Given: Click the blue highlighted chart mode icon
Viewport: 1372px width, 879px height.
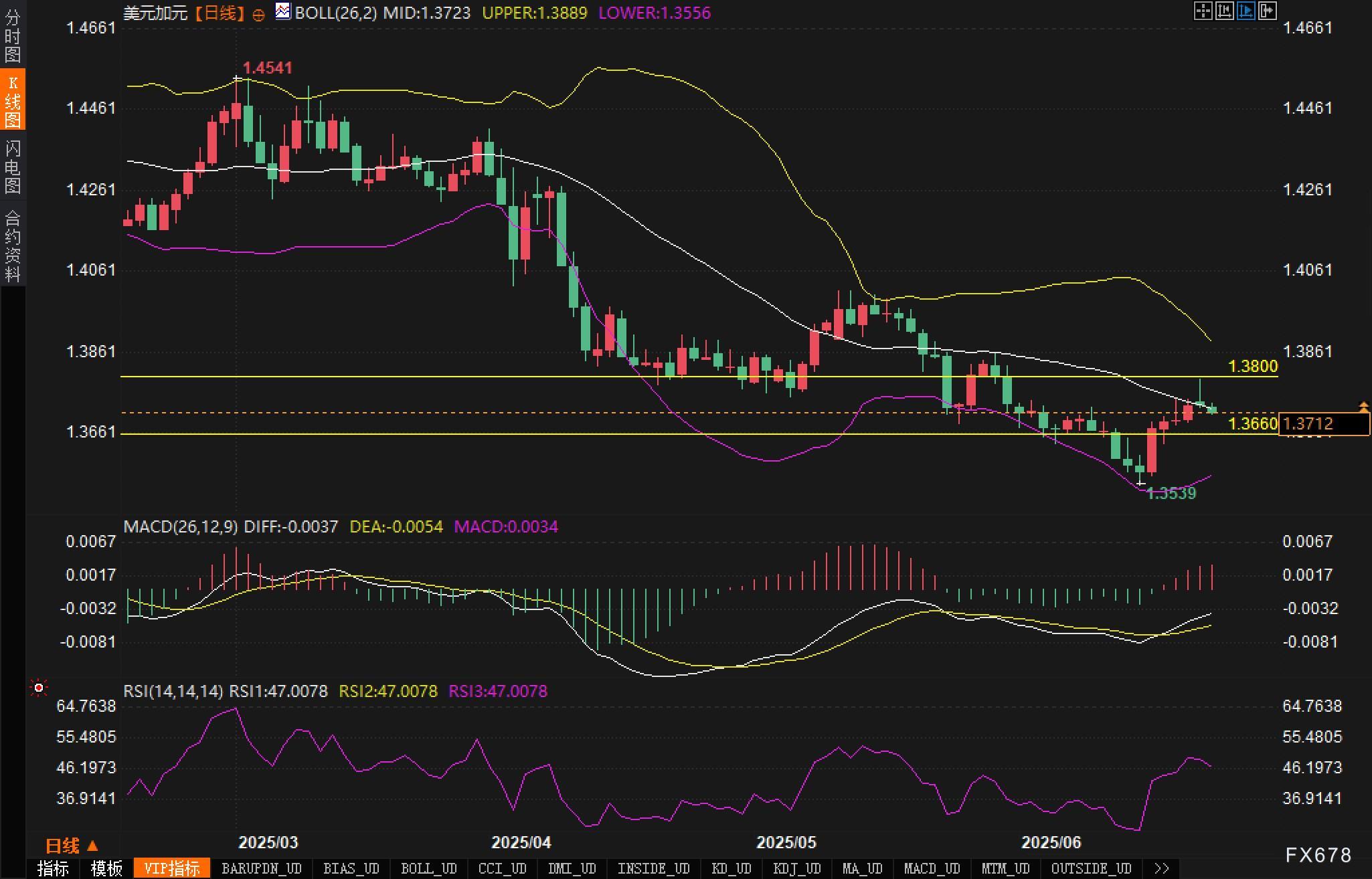Looking at the screenshot, I should (1246, 11).
